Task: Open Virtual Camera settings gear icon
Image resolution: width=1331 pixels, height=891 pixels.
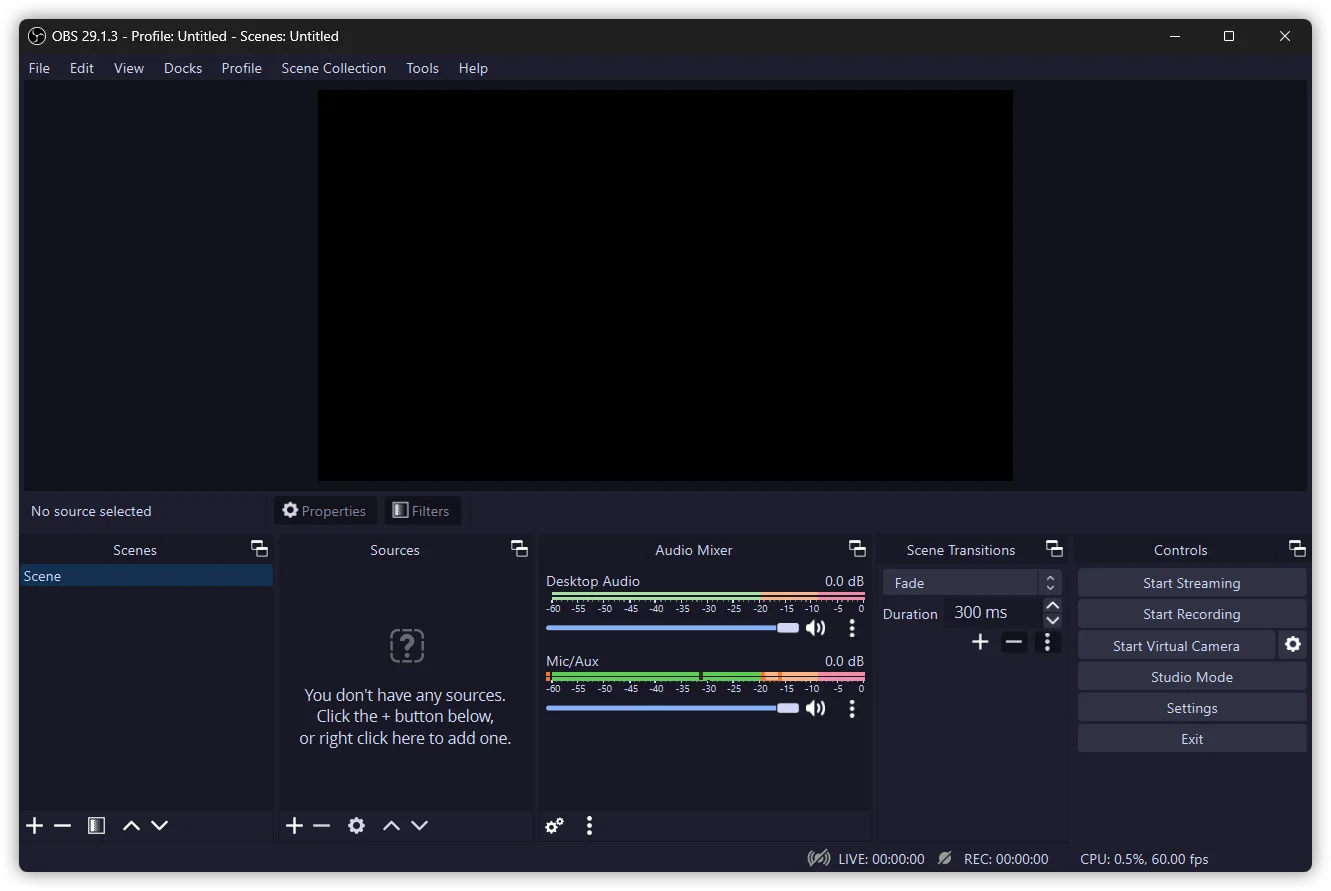Action: 1292,645
